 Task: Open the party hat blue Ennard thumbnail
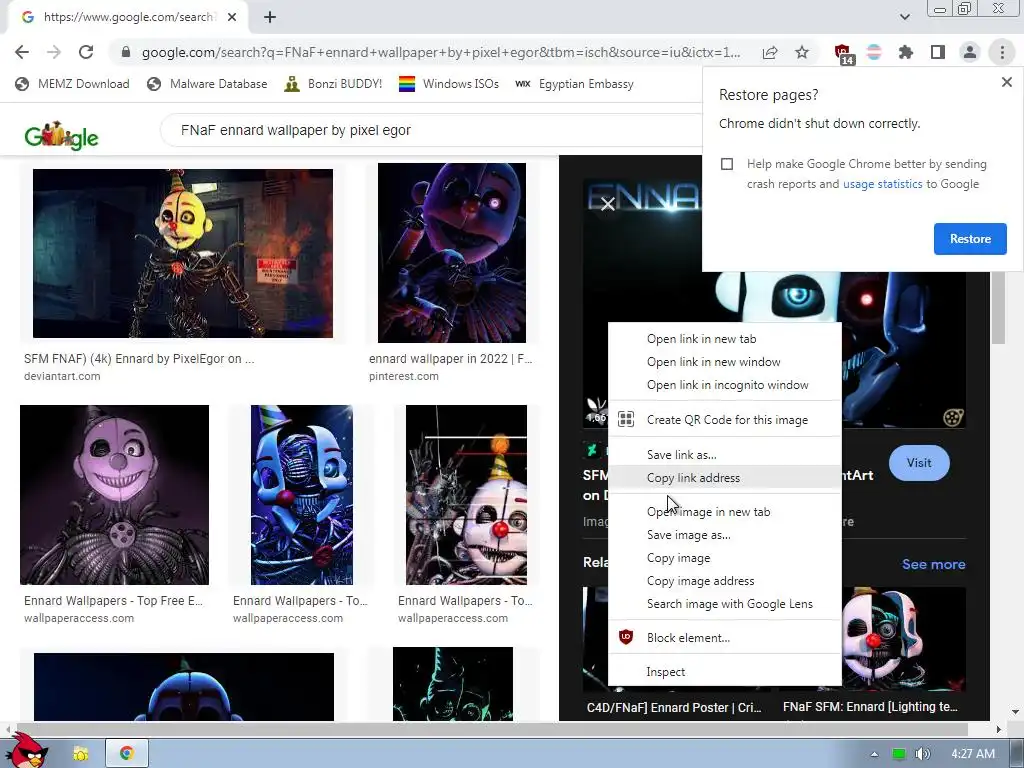pos(302,494)
